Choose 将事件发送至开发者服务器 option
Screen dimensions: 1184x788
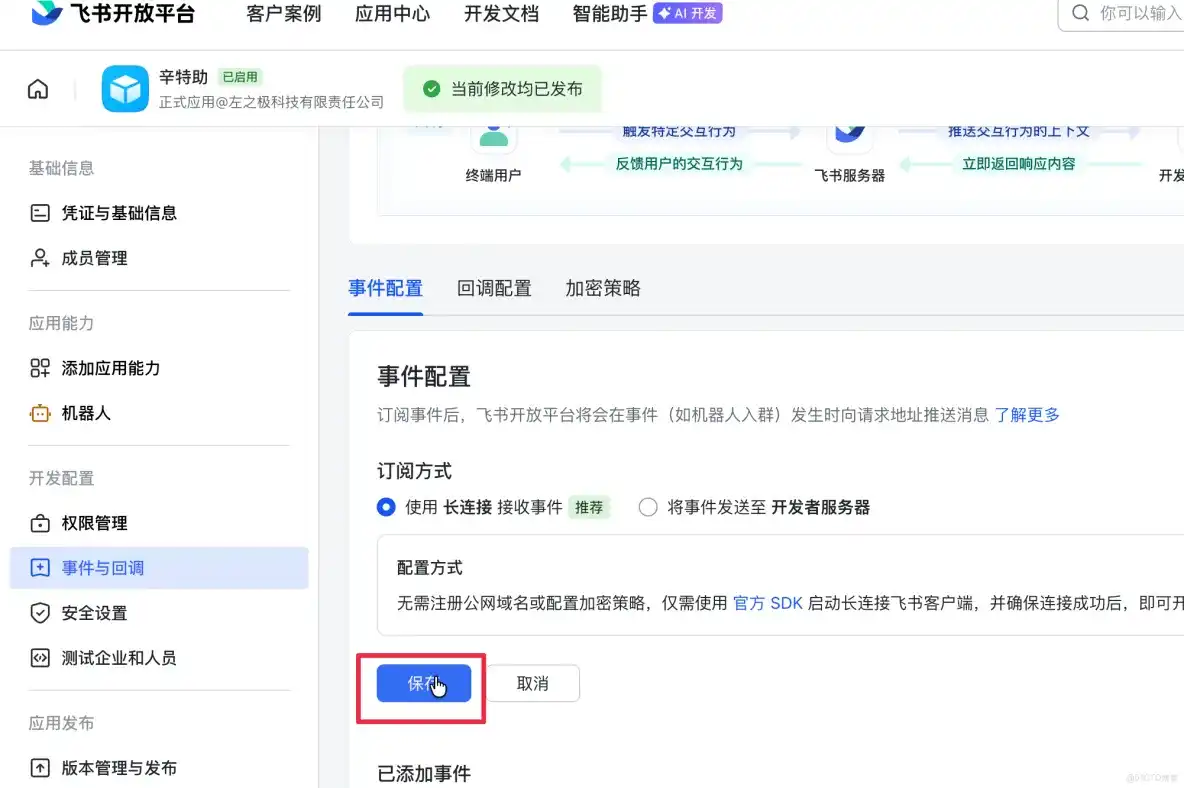[648, 507]
